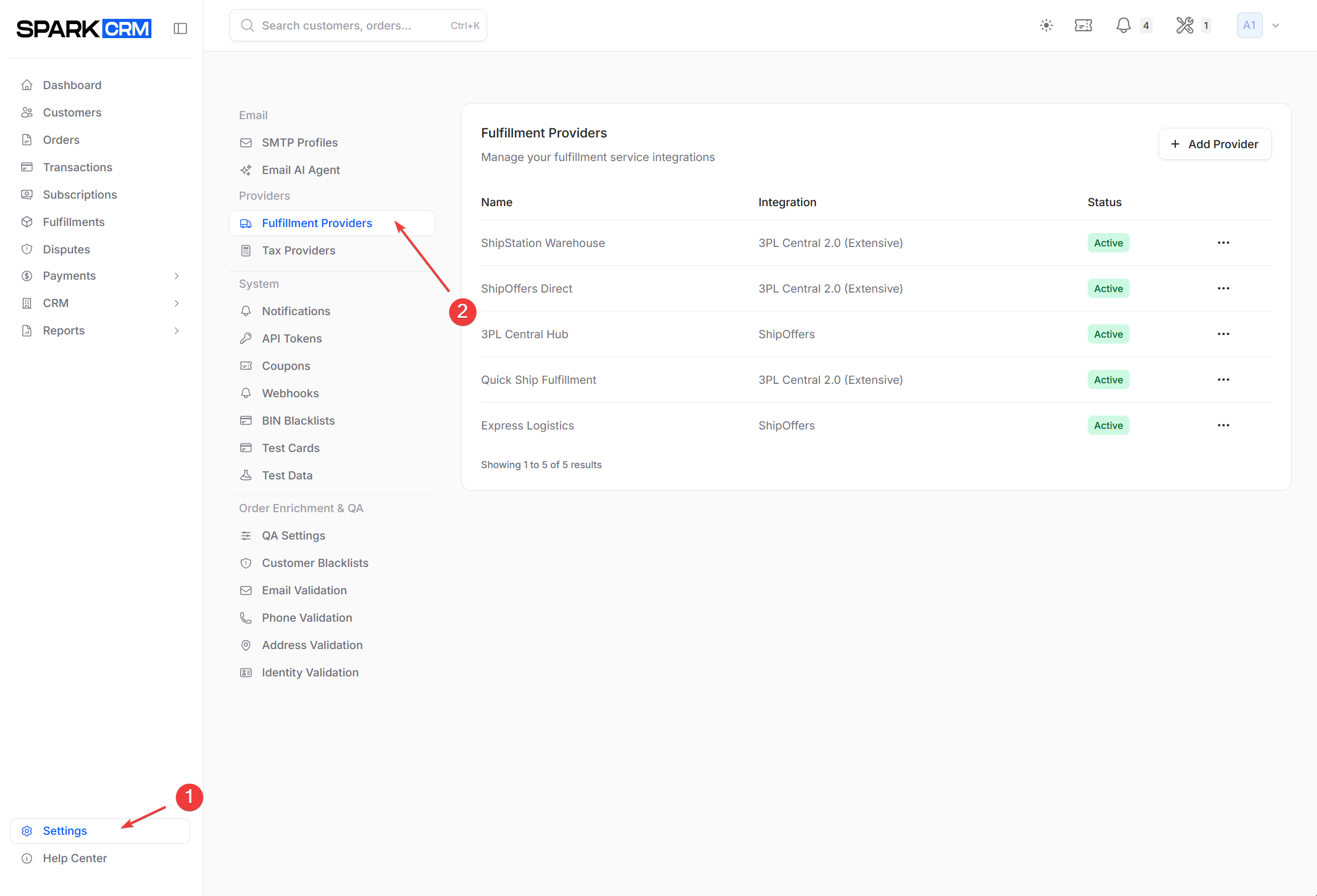Click the Tax Providers calculator icon
The width and height of the screenshot is (1317, 896).
[x=246, y=251]
